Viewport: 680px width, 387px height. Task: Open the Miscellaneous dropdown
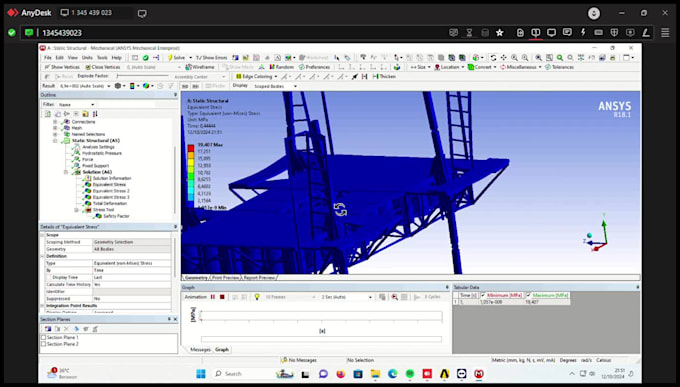(x=520, y=67)
